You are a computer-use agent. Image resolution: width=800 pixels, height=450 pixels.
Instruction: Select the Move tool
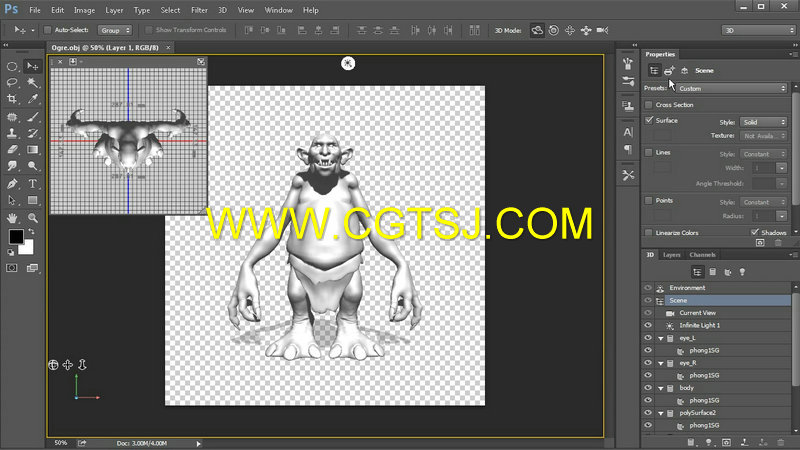point(33,66)
